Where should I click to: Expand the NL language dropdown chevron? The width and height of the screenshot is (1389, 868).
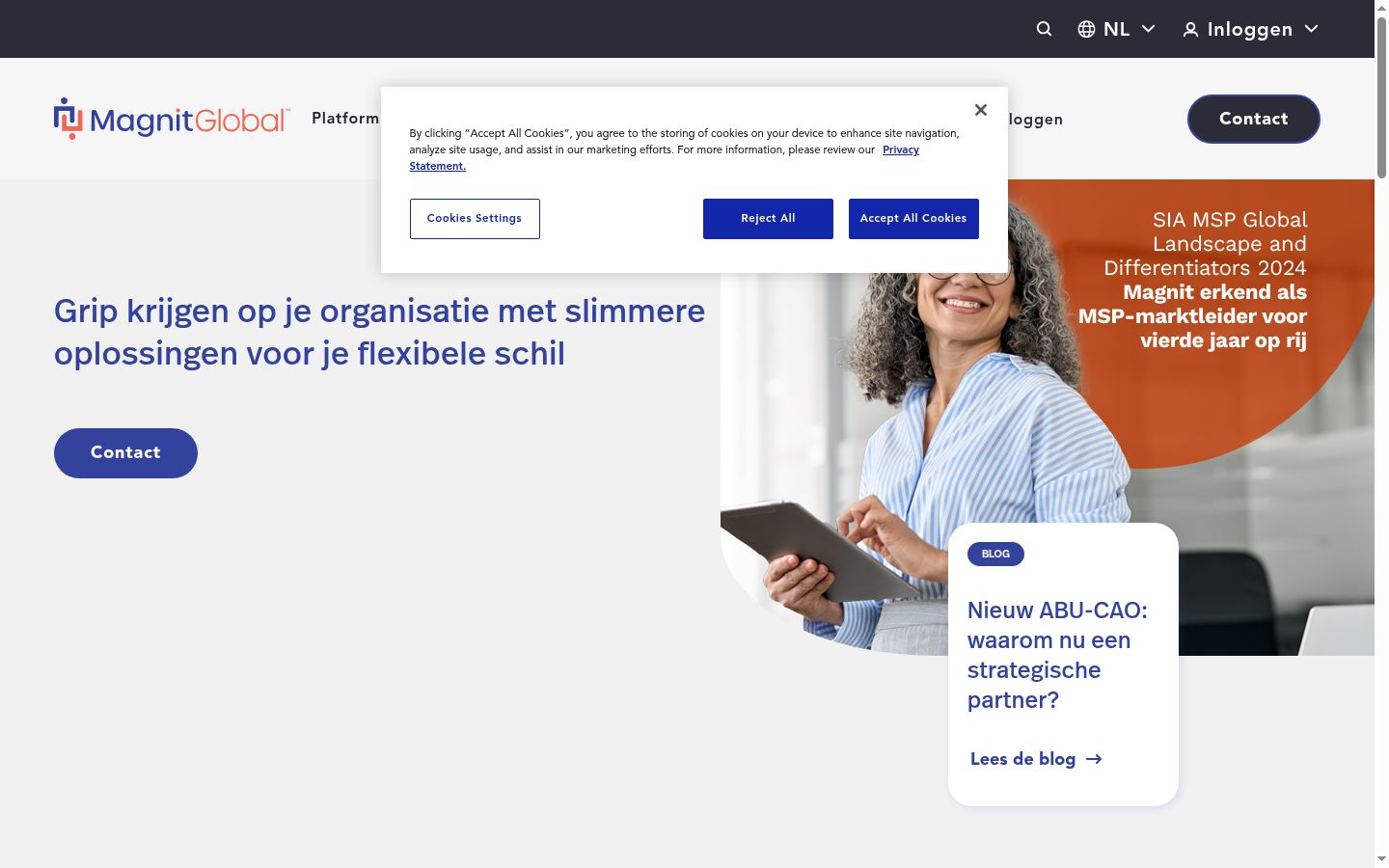[x=1148, y=29]
